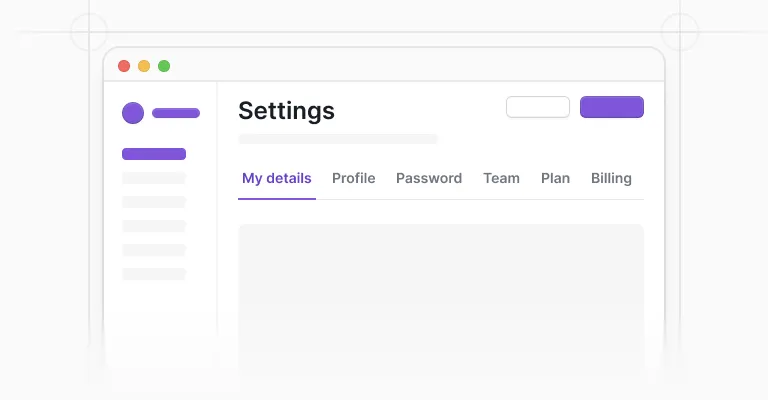
Task: Open the My details tab
Action: pyautogui.click(x=277, y=178)
